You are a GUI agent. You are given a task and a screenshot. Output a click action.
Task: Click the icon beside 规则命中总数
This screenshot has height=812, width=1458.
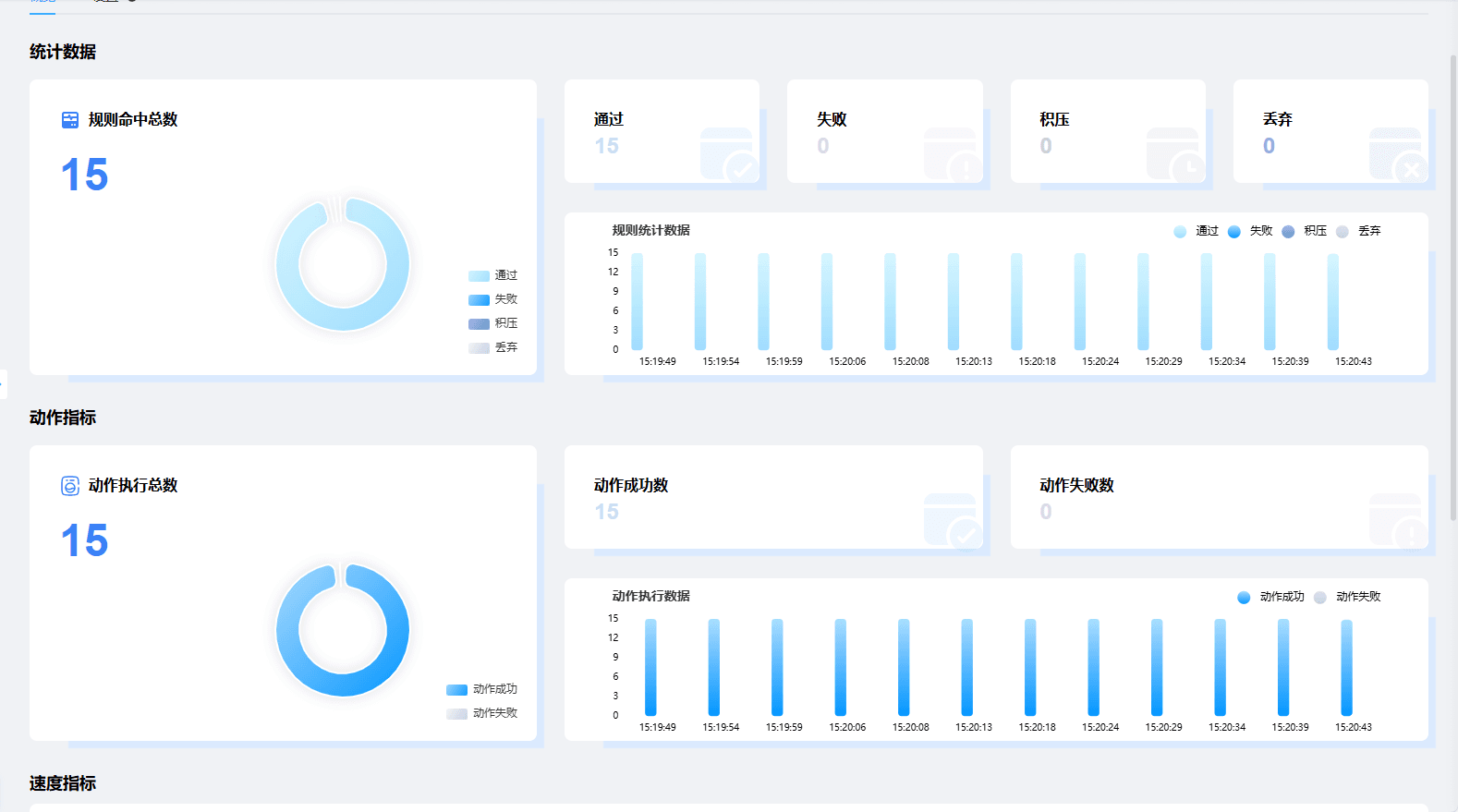(70, 120)
